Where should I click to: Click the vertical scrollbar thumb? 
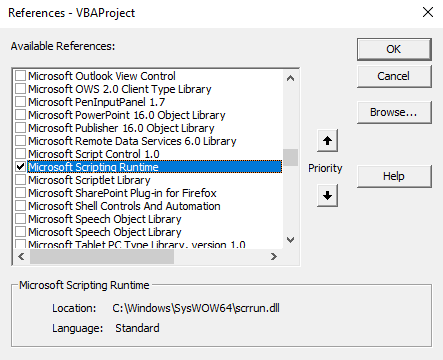click(x=290, y=157)
